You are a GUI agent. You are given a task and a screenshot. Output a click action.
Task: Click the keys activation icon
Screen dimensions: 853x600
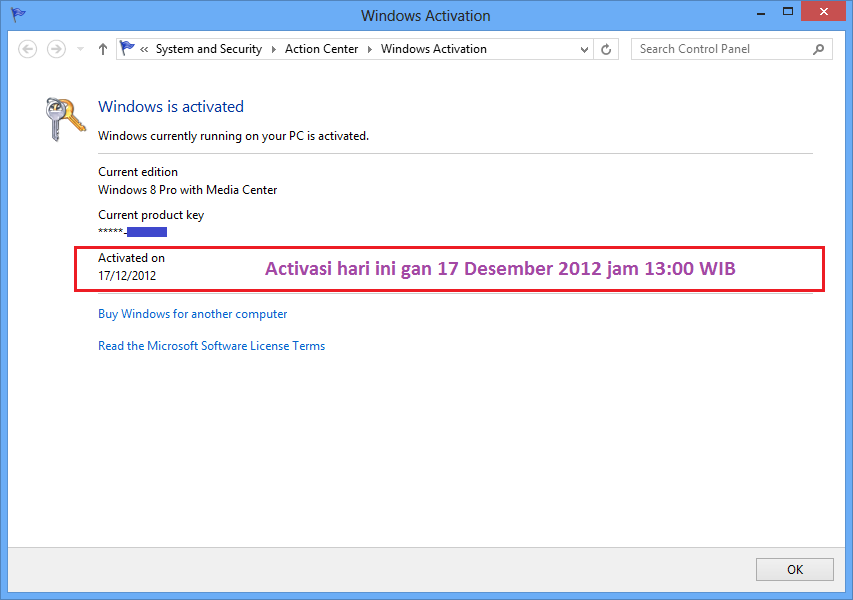(65, 119)
